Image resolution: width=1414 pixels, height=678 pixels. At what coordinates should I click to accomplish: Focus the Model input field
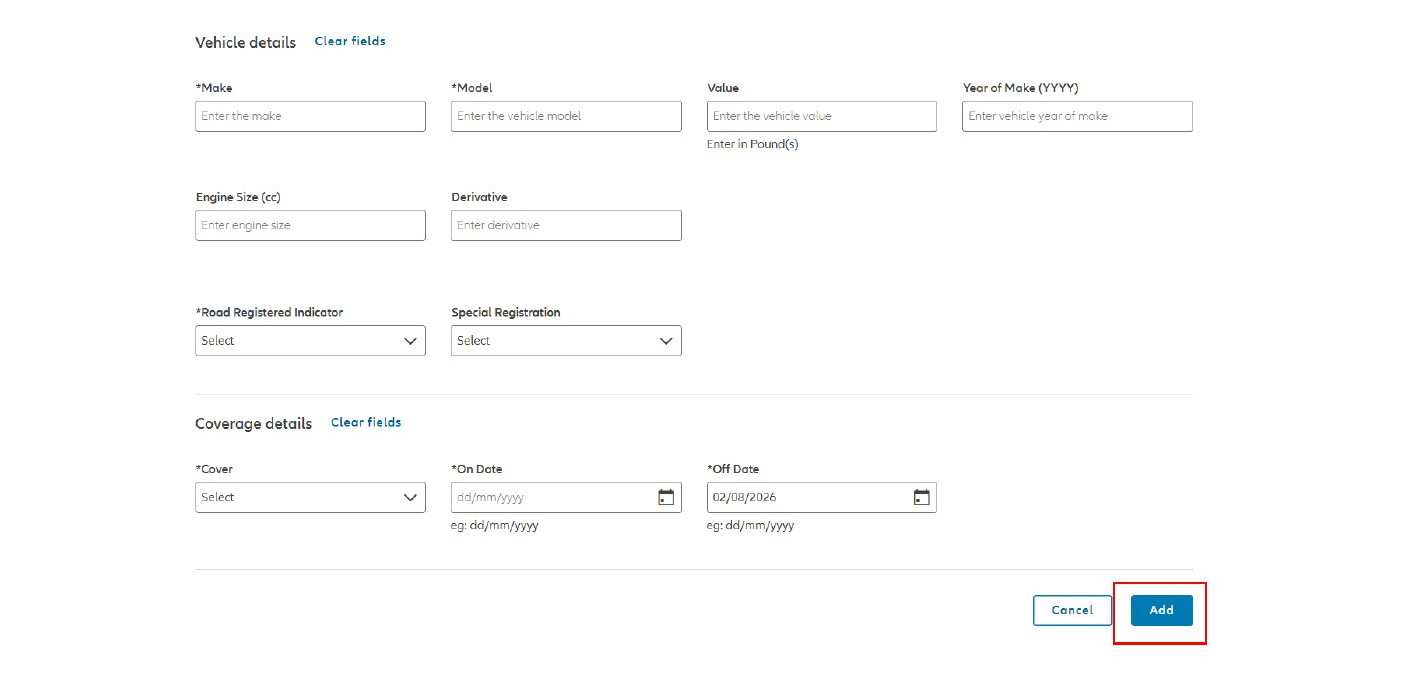point(566,116)
